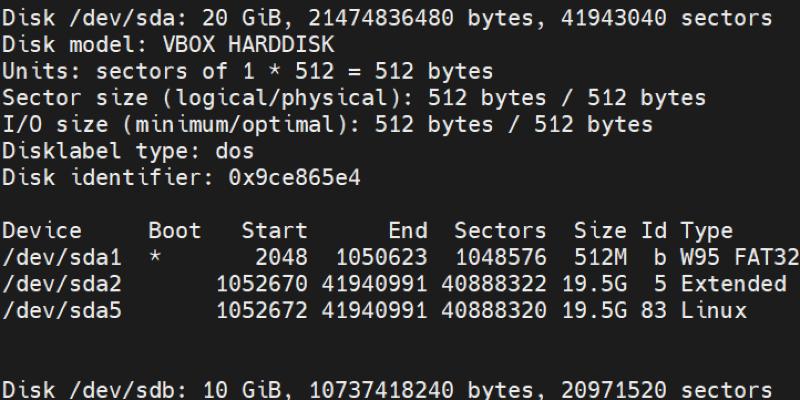Click the "Type" column header
The image size is (800, 400).
[x=706, y=231]
